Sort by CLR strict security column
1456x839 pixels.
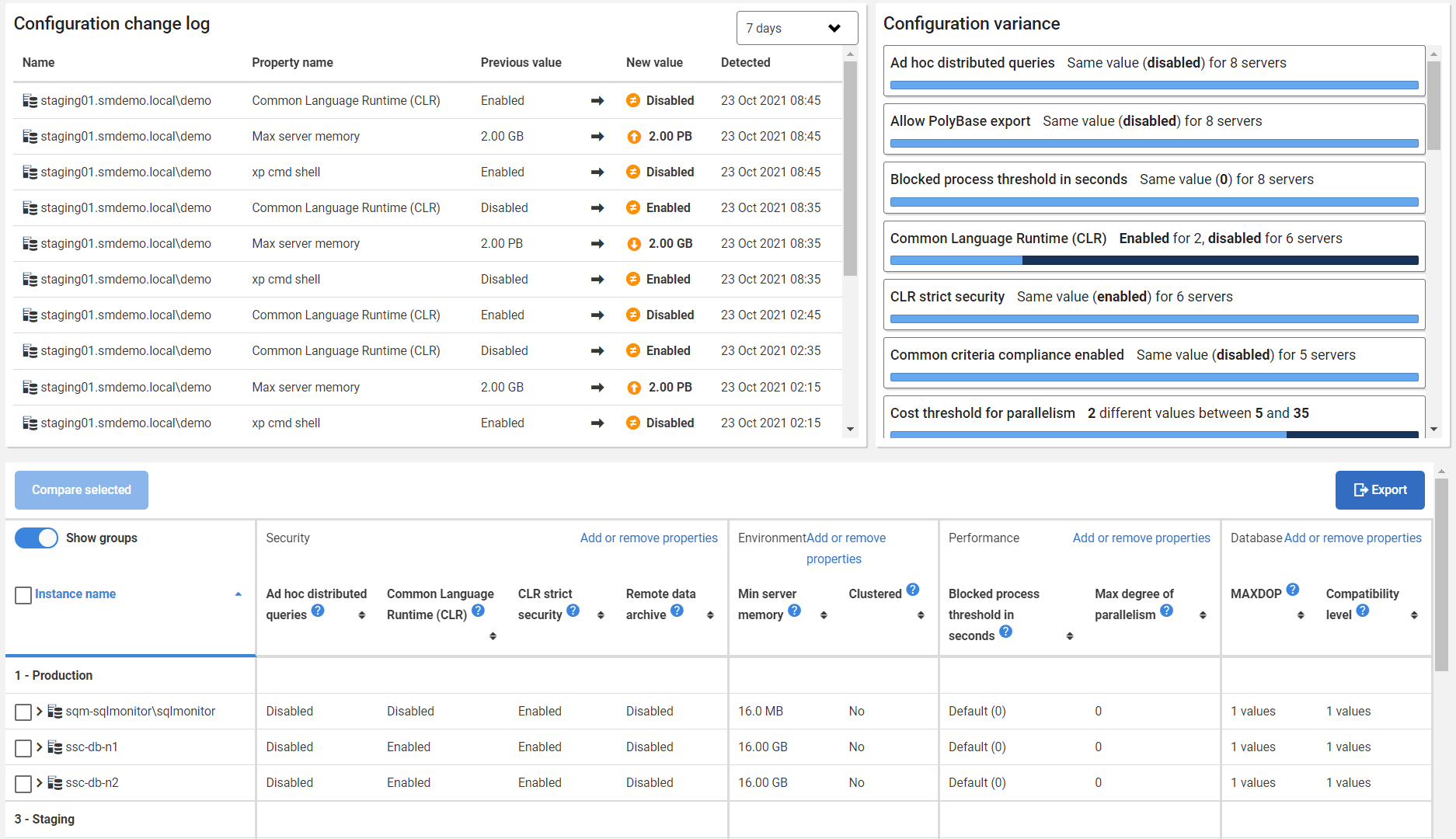pos(601,615)
